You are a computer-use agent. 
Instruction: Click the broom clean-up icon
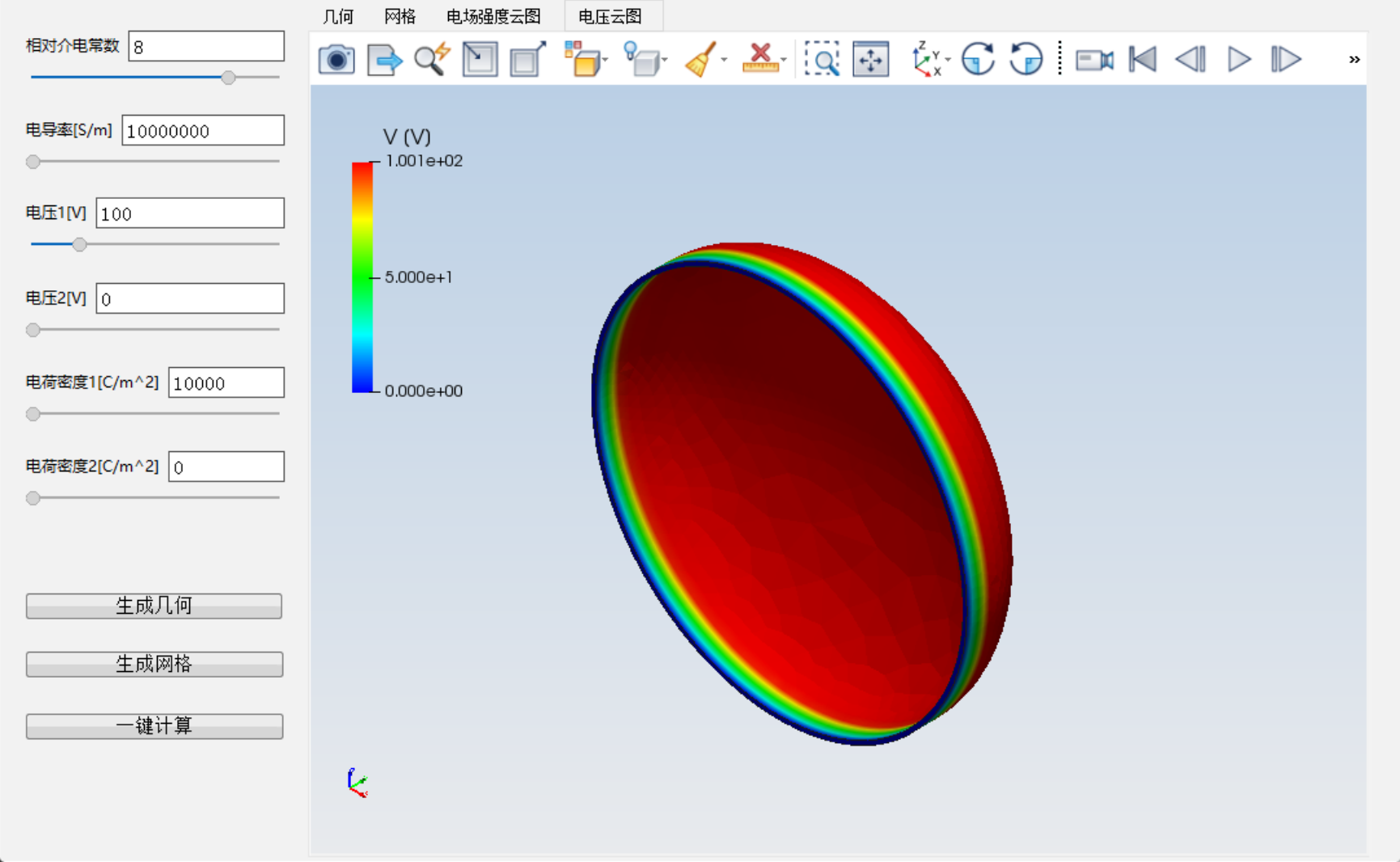click(700, 60)
